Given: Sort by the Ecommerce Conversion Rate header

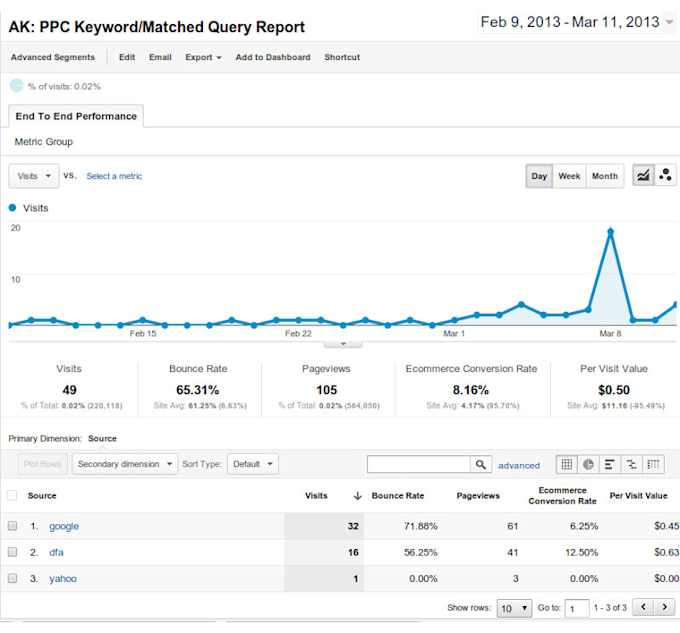Looking at the screenshot, I should (562, 496).
